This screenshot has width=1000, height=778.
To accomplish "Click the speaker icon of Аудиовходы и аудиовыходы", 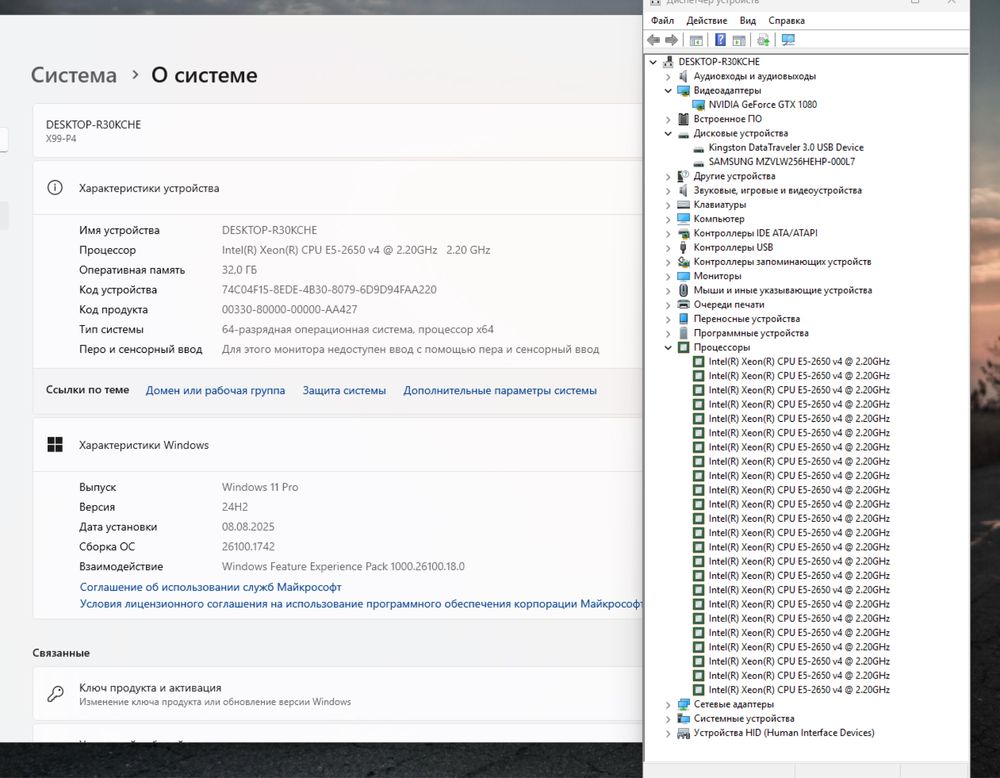I will (683, 76).
